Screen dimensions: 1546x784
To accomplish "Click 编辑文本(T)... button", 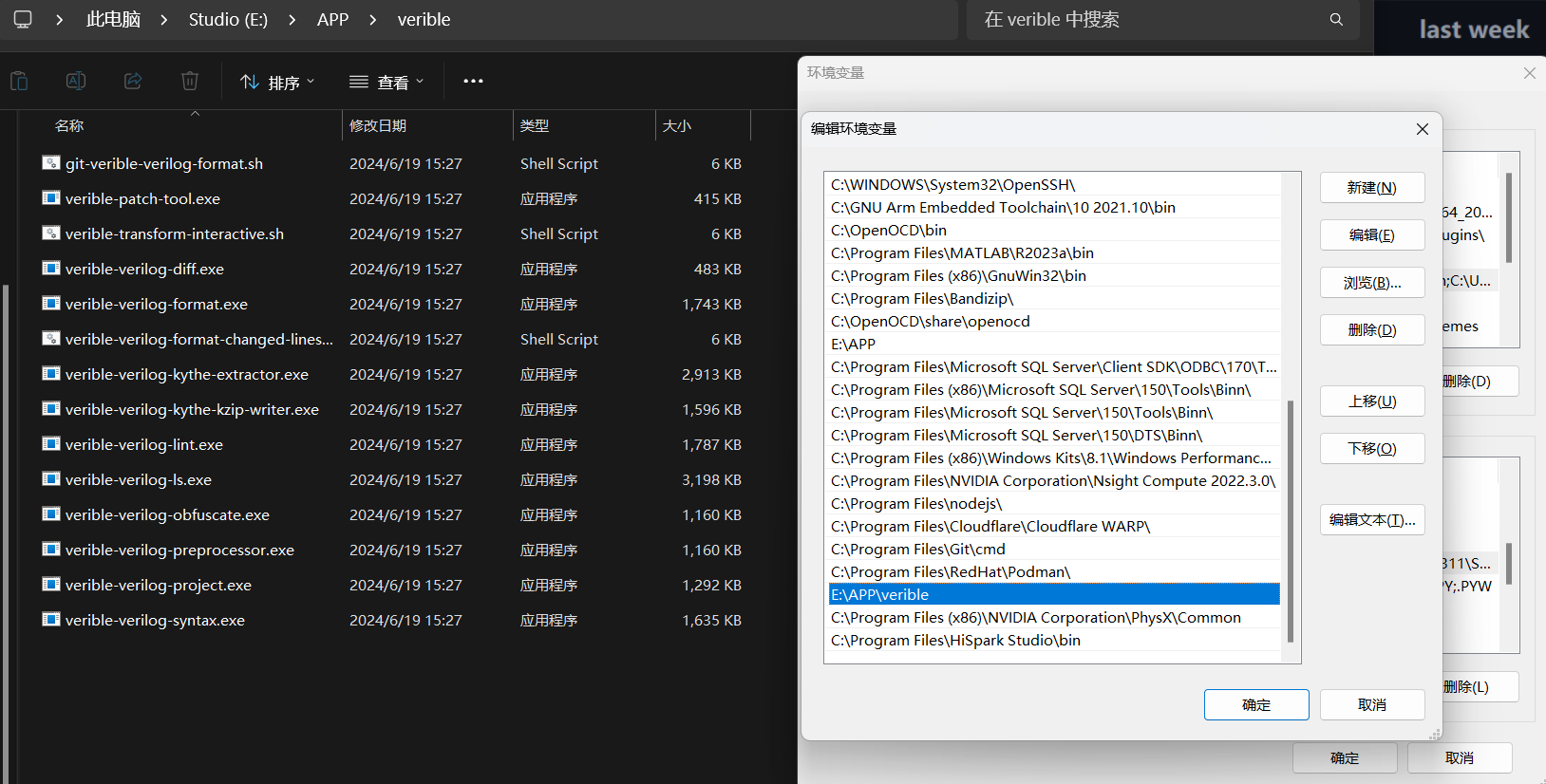I will pyautogui.click(x=1372, y=520).
